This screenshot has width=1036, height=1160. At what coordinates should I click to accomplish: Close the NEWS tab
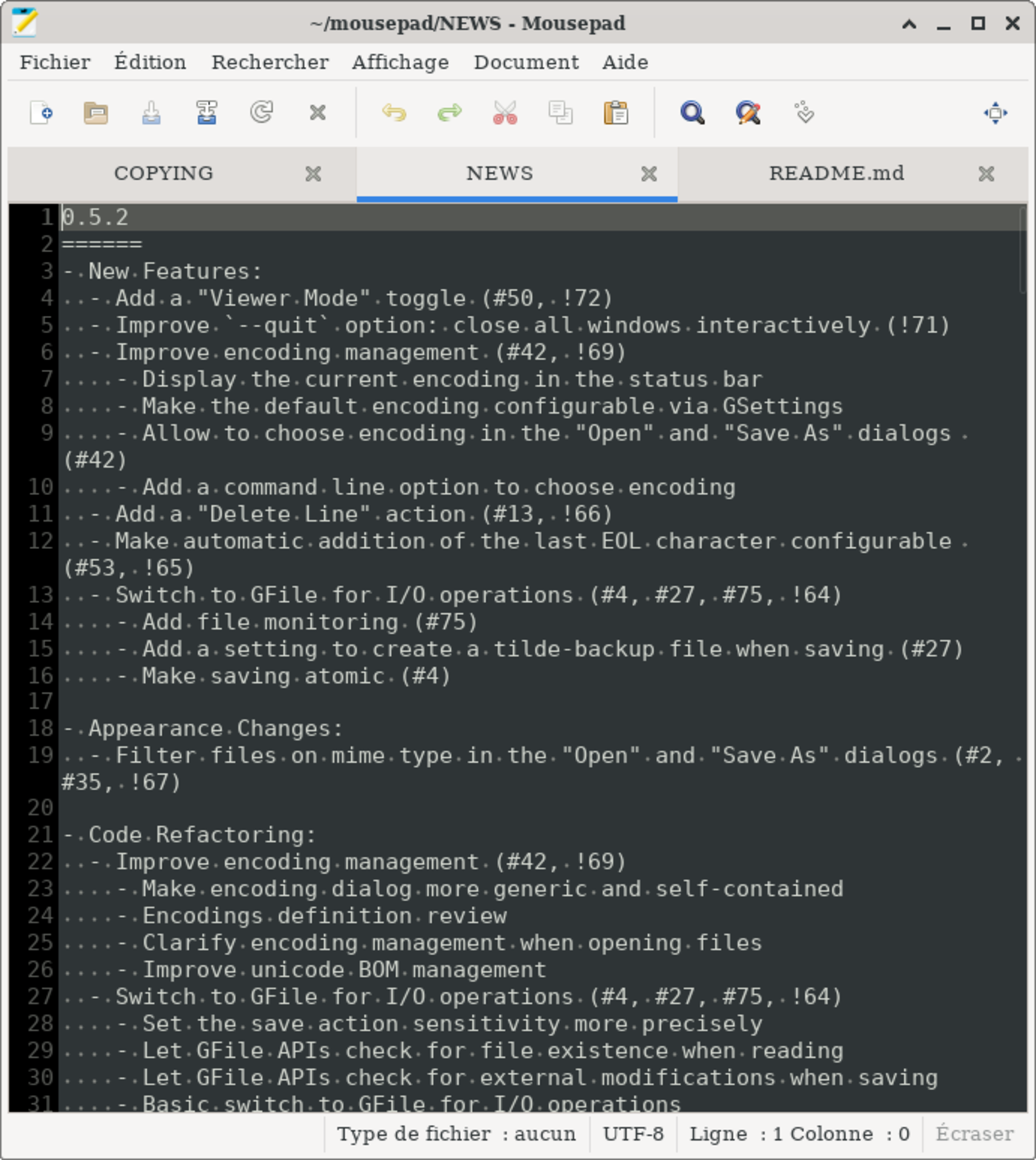(649, 174)
